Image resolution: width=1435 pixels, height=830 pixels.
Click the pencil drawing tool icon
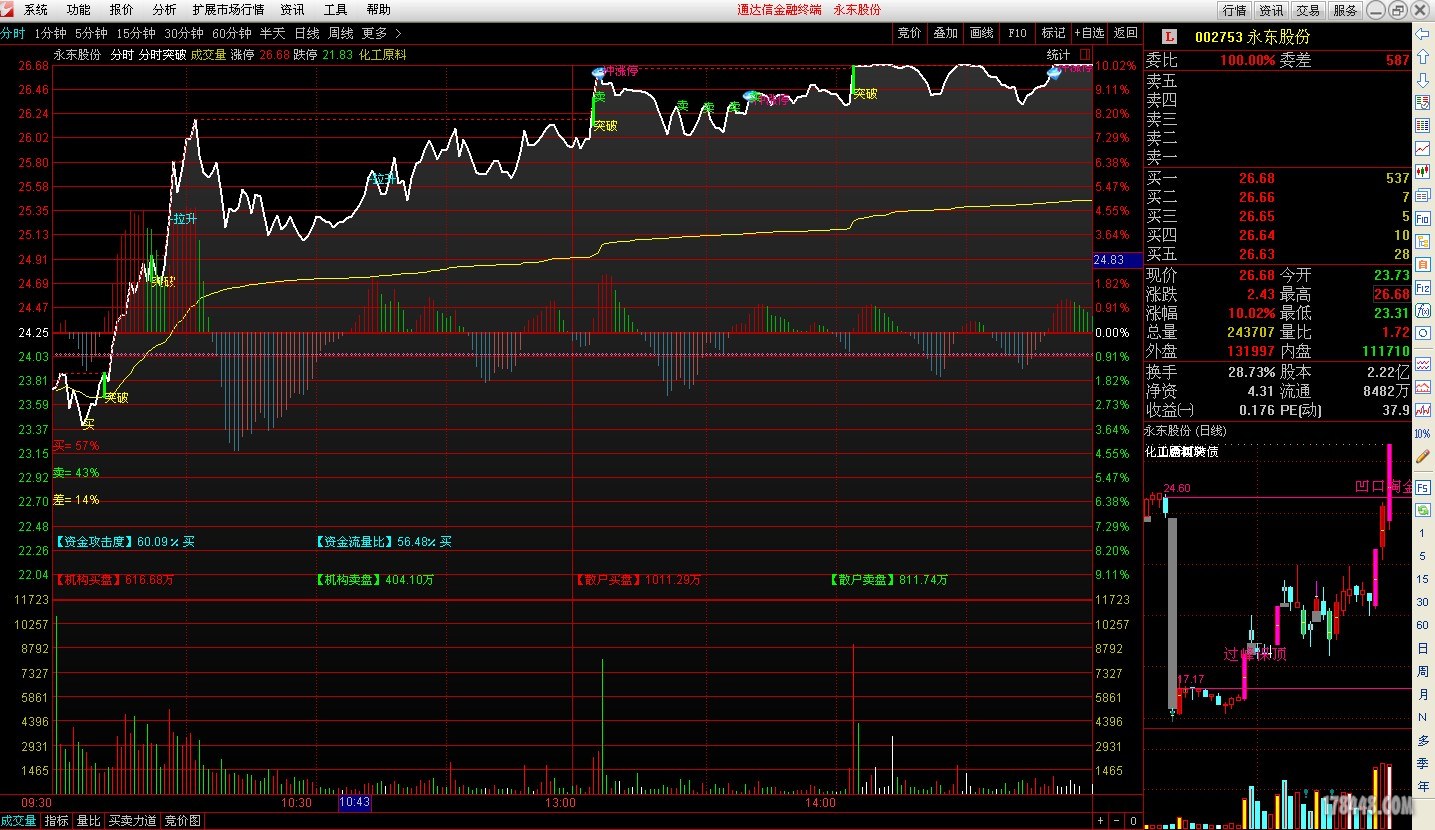click(1422, 456)
